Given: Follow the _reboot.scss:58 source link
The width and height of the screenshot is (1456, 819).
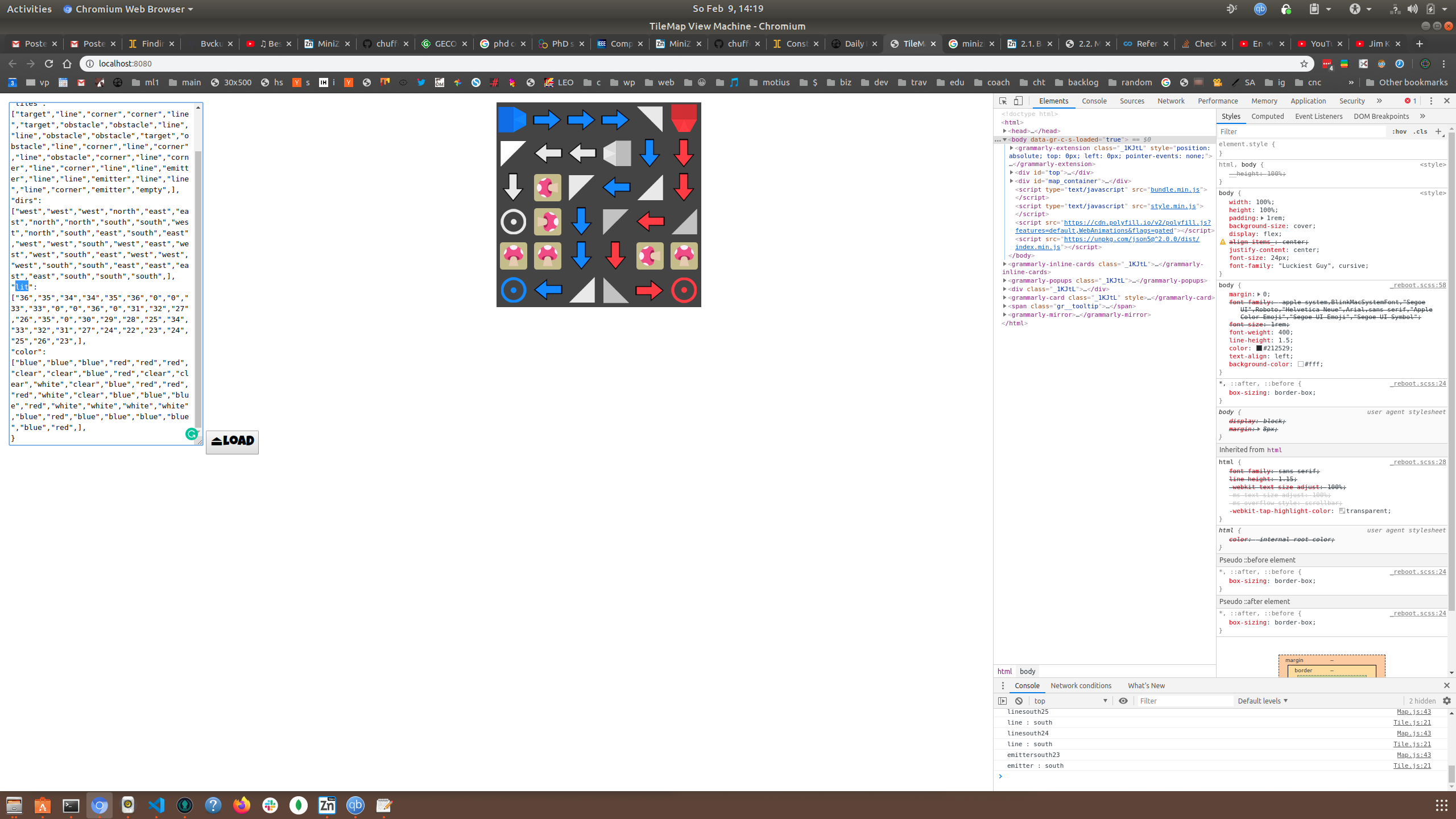Looking at the screenshot, I should point(1418,285).
